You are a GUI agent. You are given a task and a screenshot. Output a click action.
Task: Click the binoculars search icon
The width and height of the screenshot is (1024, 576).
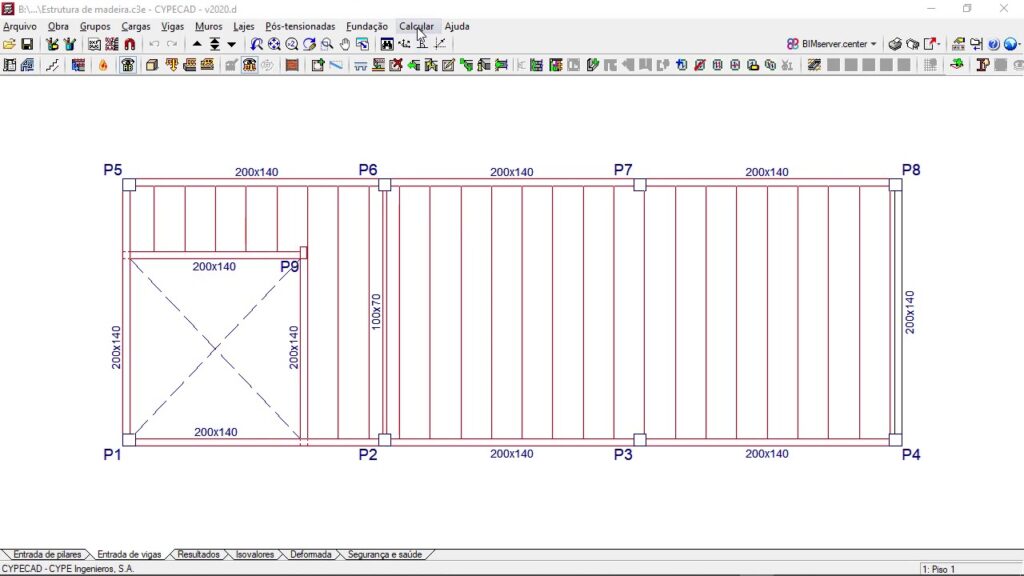click(x=386, y=44)
